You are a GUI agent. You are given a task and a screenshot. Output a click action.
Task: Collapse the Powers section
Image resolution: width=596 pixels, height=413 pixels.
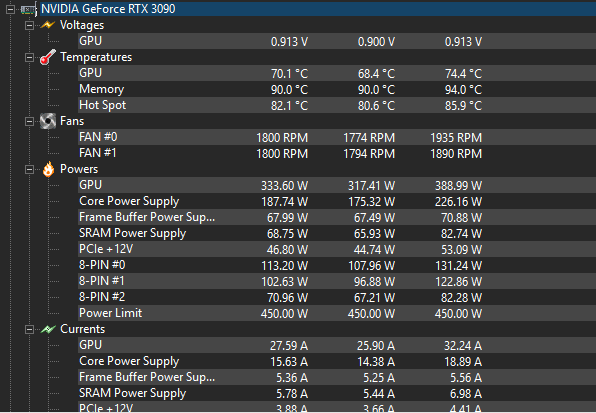(x=29, y=169)
